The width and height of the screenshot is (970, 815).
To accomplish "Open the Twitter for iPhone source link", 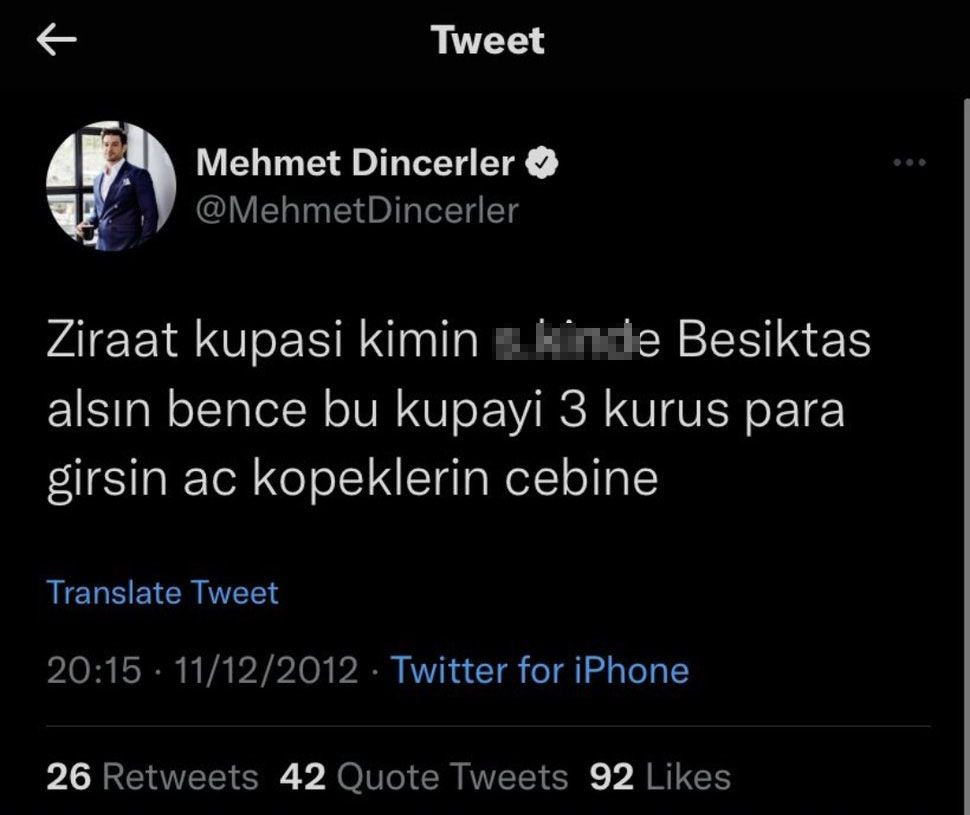I will pos(540,670).
